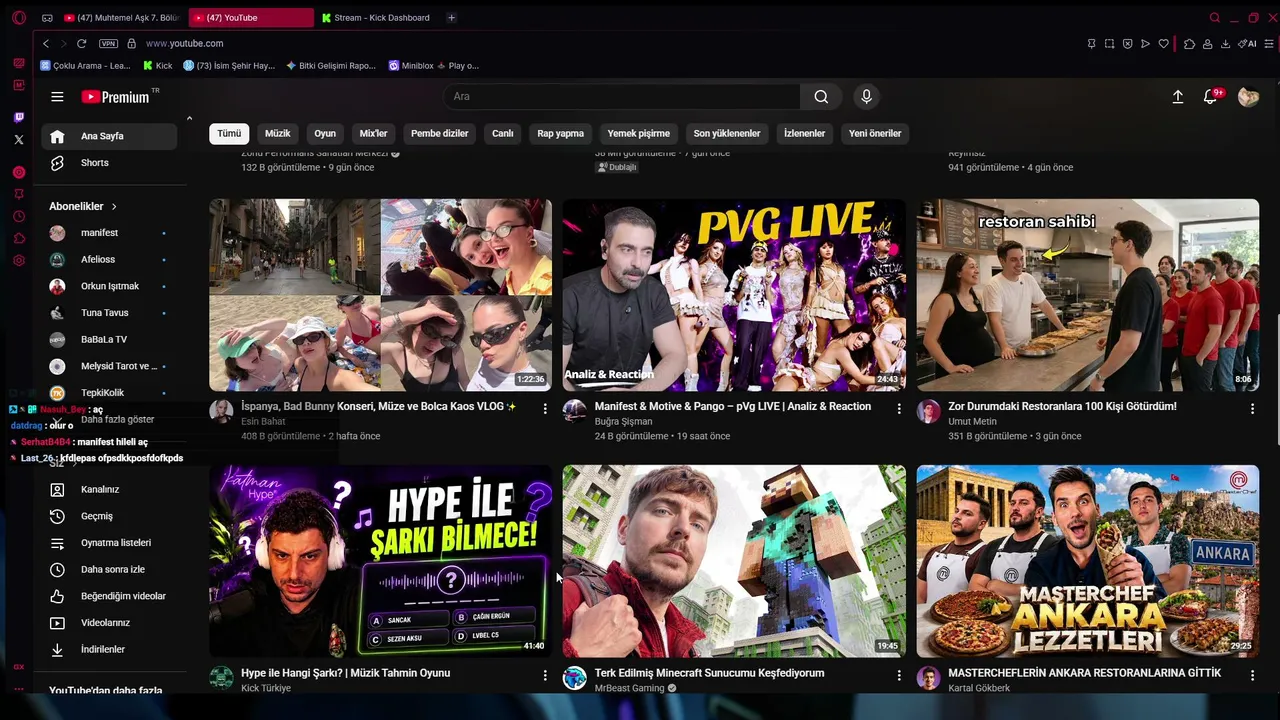Select the Canlı filter chip
Viewport: 1280px width, 720px height.
pyautogui.click(x=503, y=133)
